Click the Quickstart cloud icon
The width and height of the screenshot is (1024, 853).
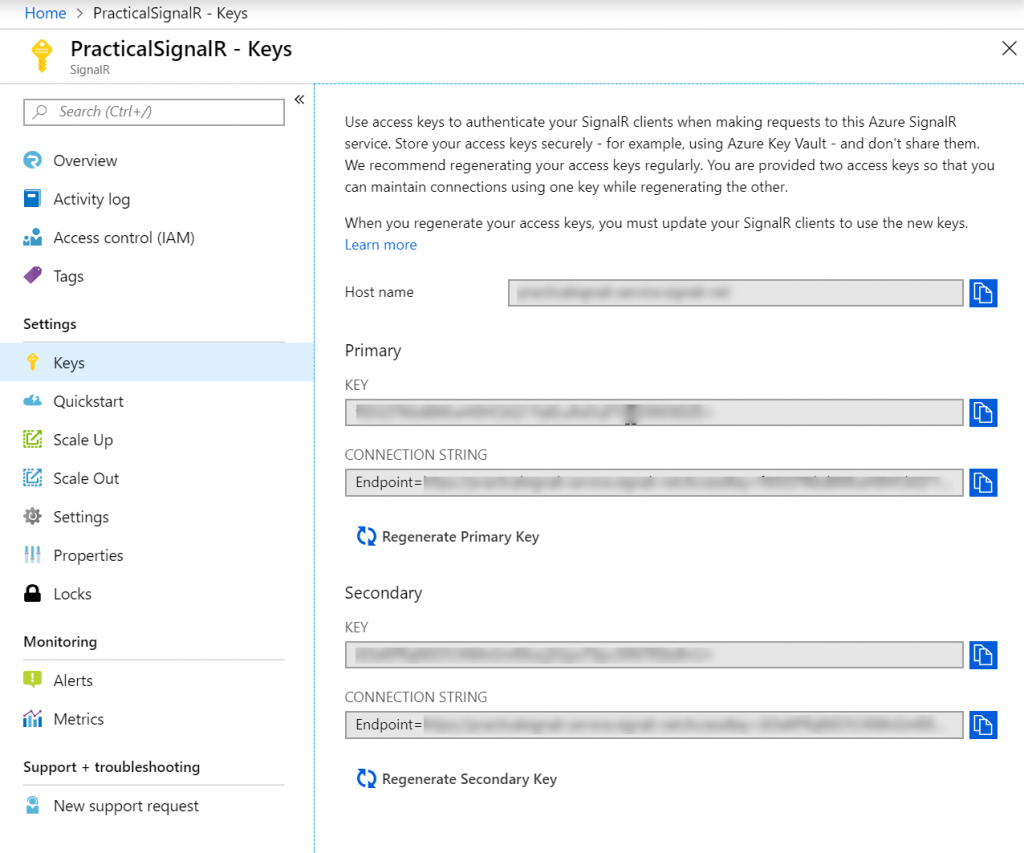[x=33, y=400]
